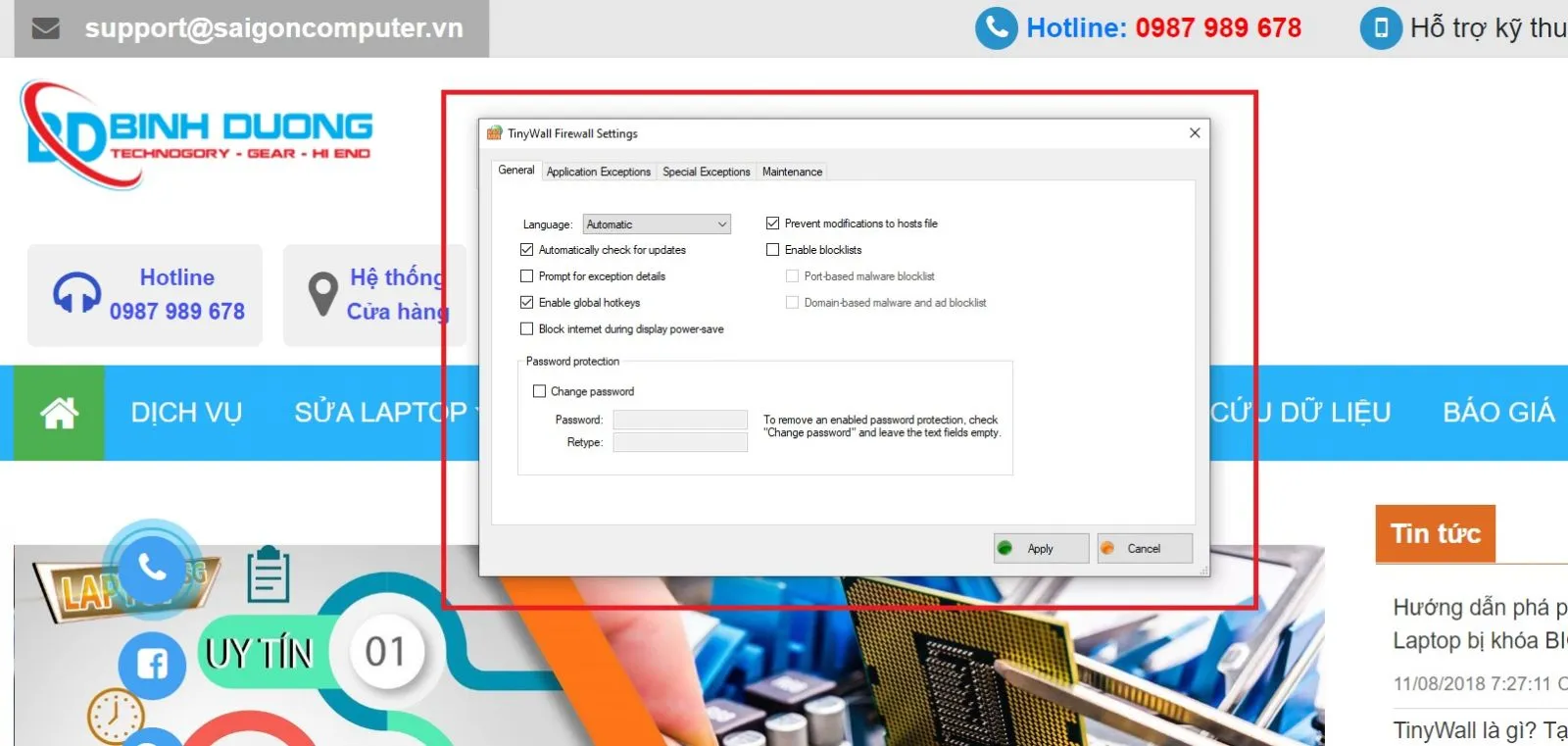The height and width of the screenshot is (746, 1568).
Task: Click the 01 number badge on the banner
Action: [x=385, y=652]
